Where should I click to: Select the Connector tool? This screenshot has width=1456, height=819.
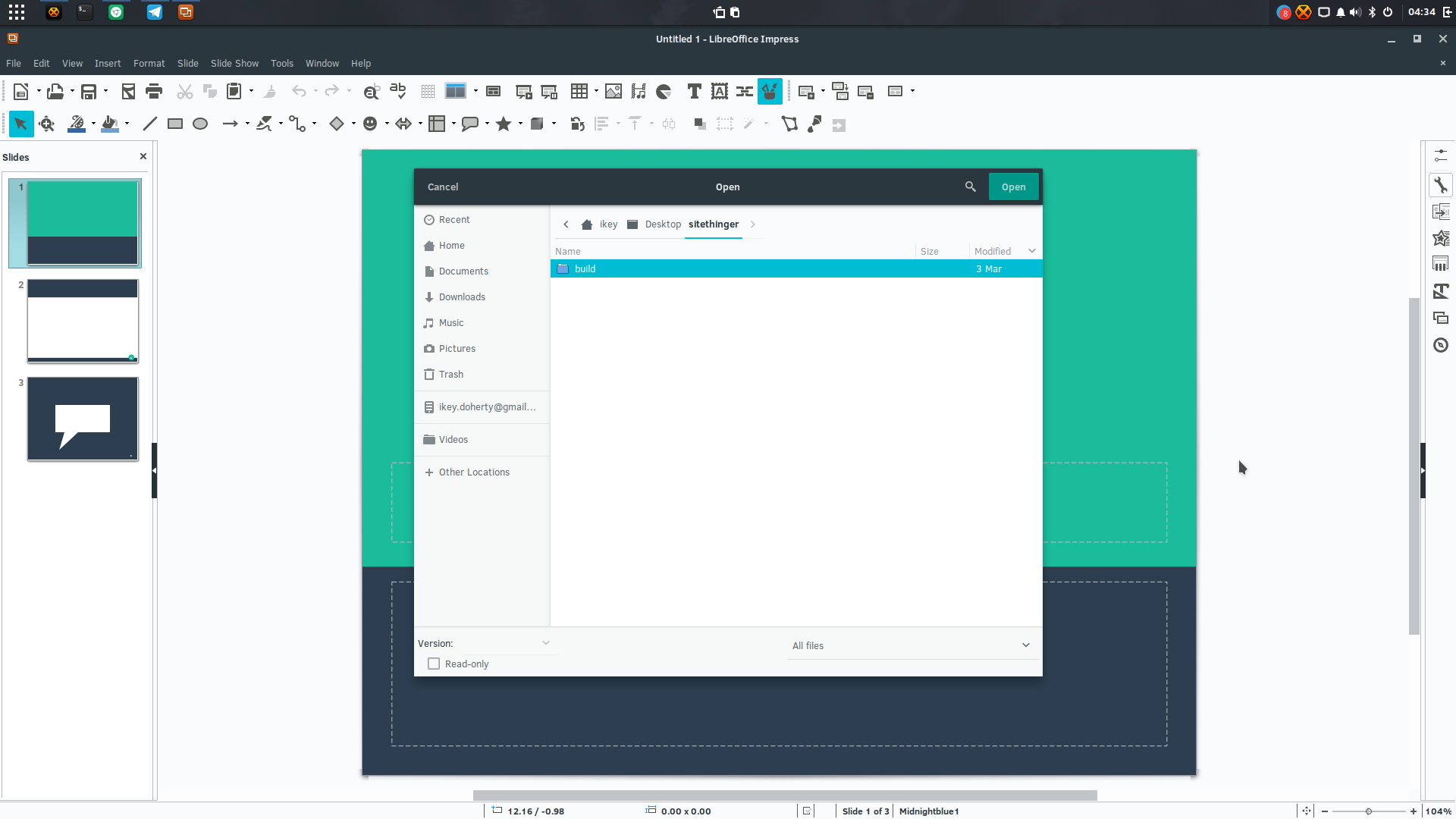pyautogui.click(x=297, y=124)
